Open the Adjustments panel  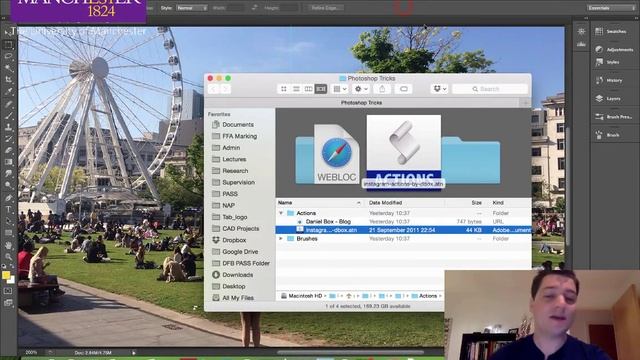pos(614,49)
